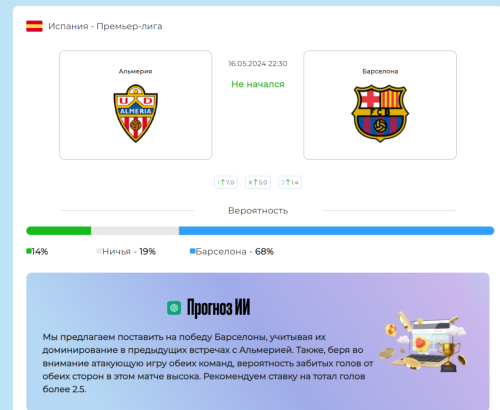Click the match date 16.05.2024 22:30
Image resolution: width=500 pixels, height=410 pixels.
click(258, 64)
